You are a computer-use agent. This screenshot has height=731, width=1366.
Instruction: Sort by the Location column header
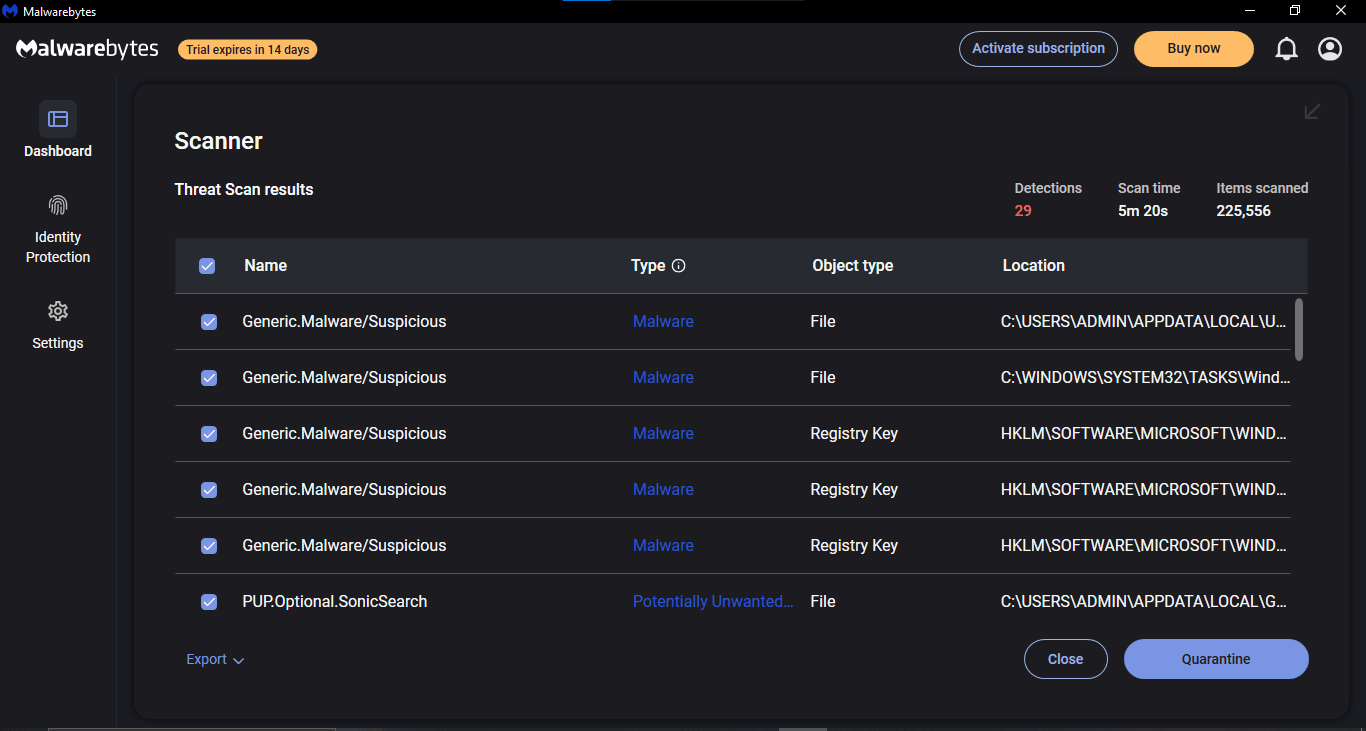(x=1034, y=266)
